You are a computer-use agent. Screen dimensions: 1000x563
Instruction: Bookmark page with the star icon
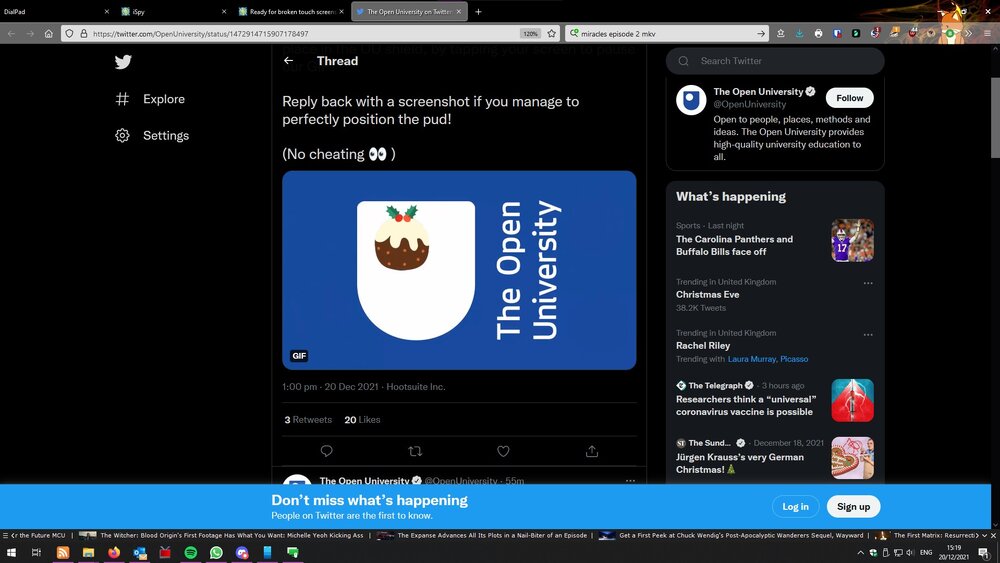(552, 33)
